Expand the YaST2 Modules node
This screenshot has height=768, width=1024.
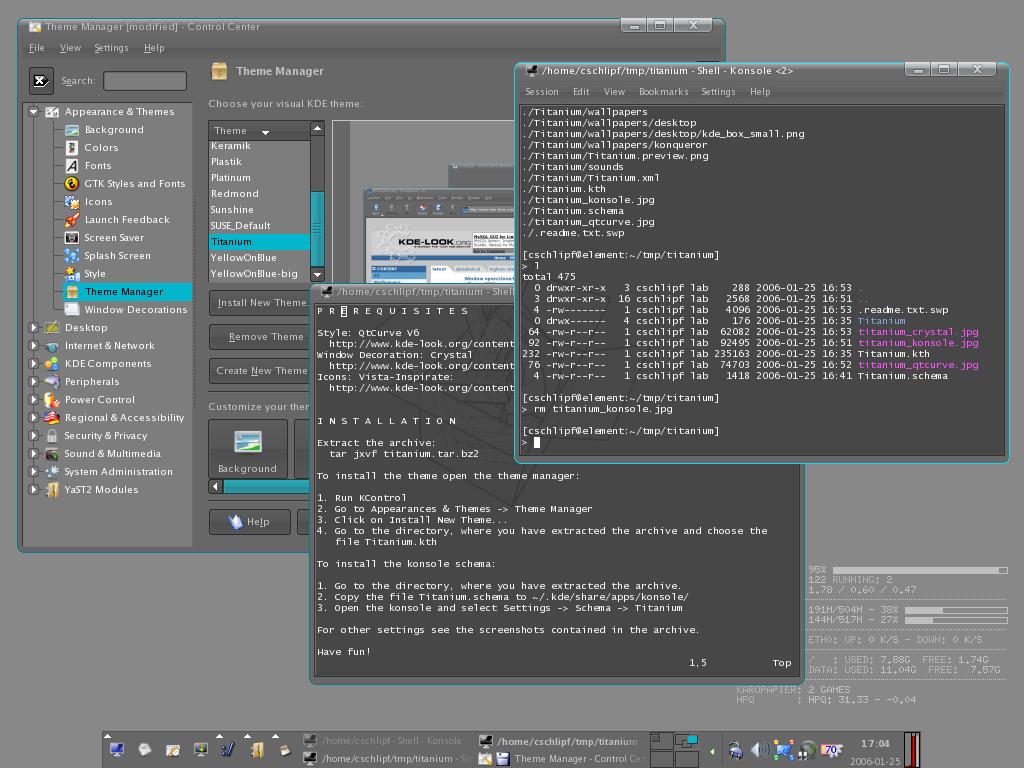tap(33, 489)
